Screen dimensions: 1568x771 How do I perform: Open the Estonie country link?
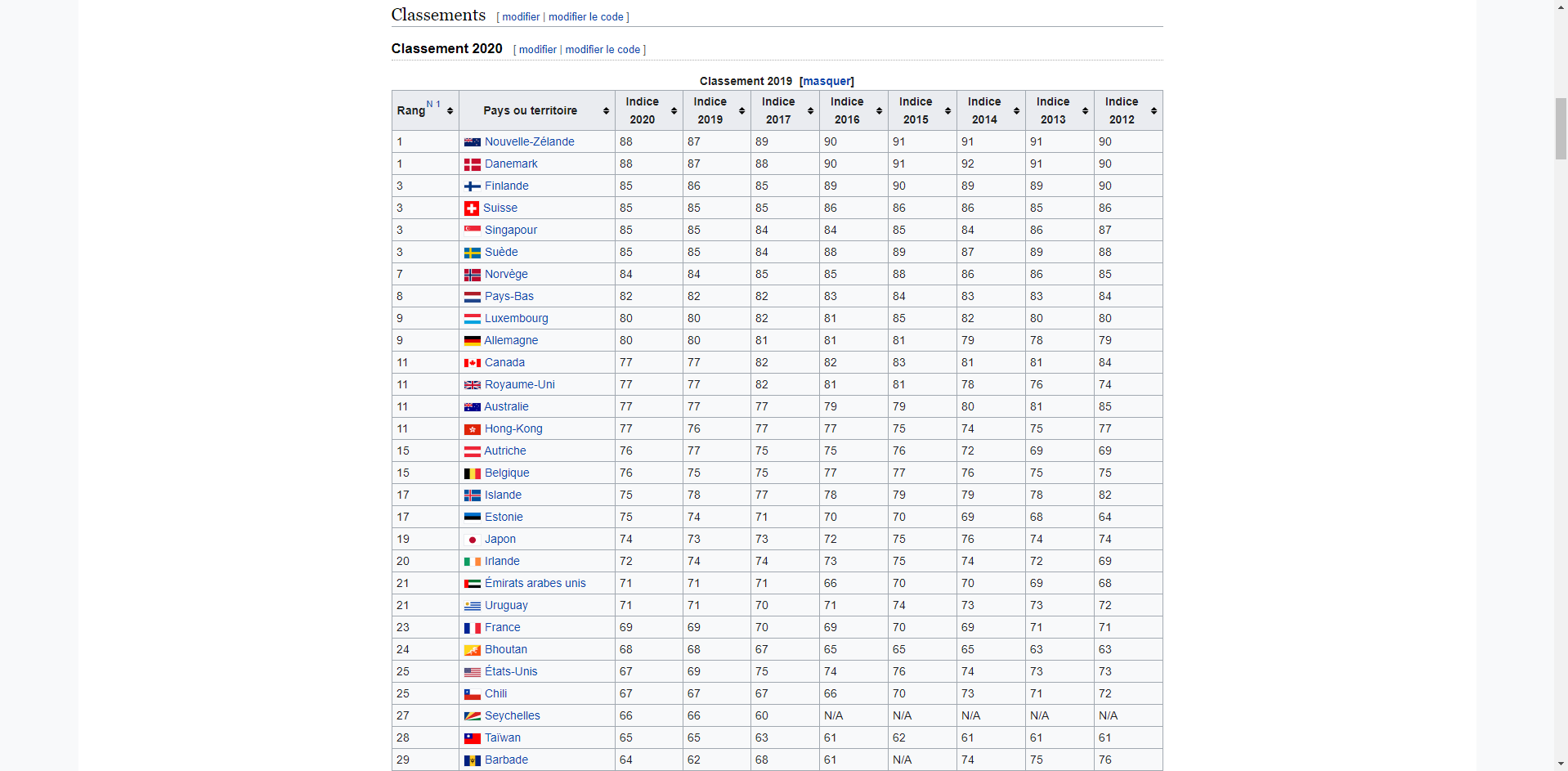click(x=504, y=517)
